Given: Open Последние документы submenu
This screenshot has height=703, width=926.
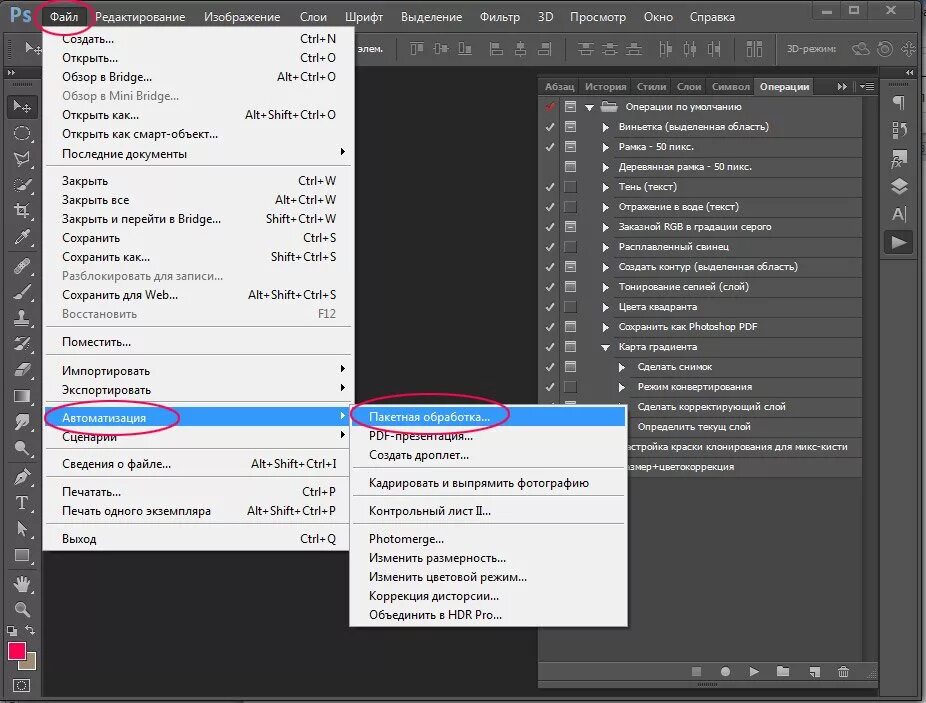Looking at the screenshot, I should pos(199,154).
